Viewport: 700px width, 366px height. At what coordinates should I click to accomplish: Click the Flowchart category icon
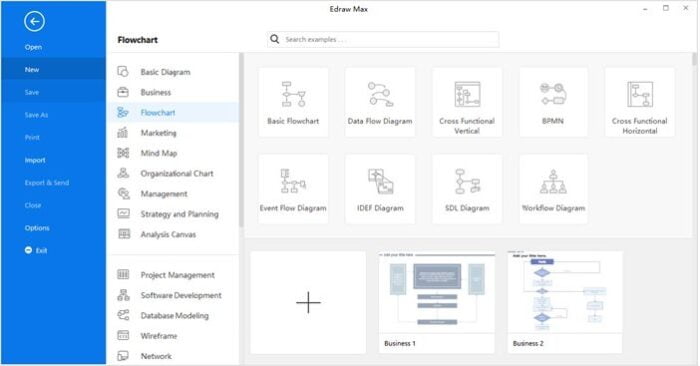click(x=123, y=112)
